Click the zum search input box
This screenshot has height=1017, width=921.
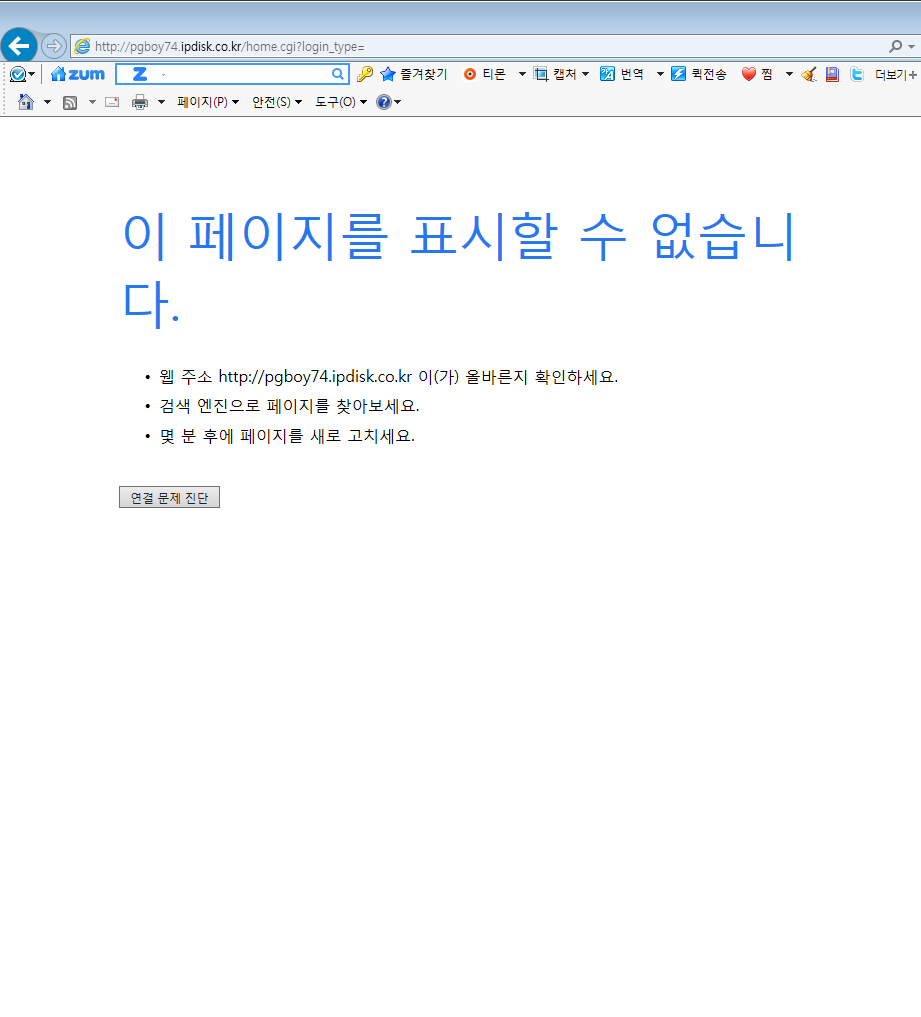pos(232,74)
